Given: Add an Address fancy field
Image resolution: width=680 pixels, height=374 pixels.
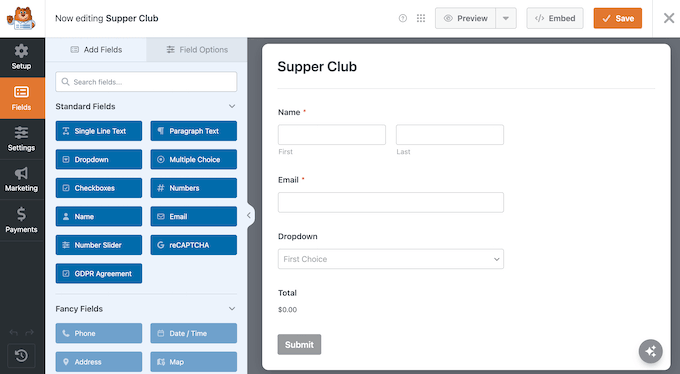Looking at the screenshot, I should click(99, 362).
